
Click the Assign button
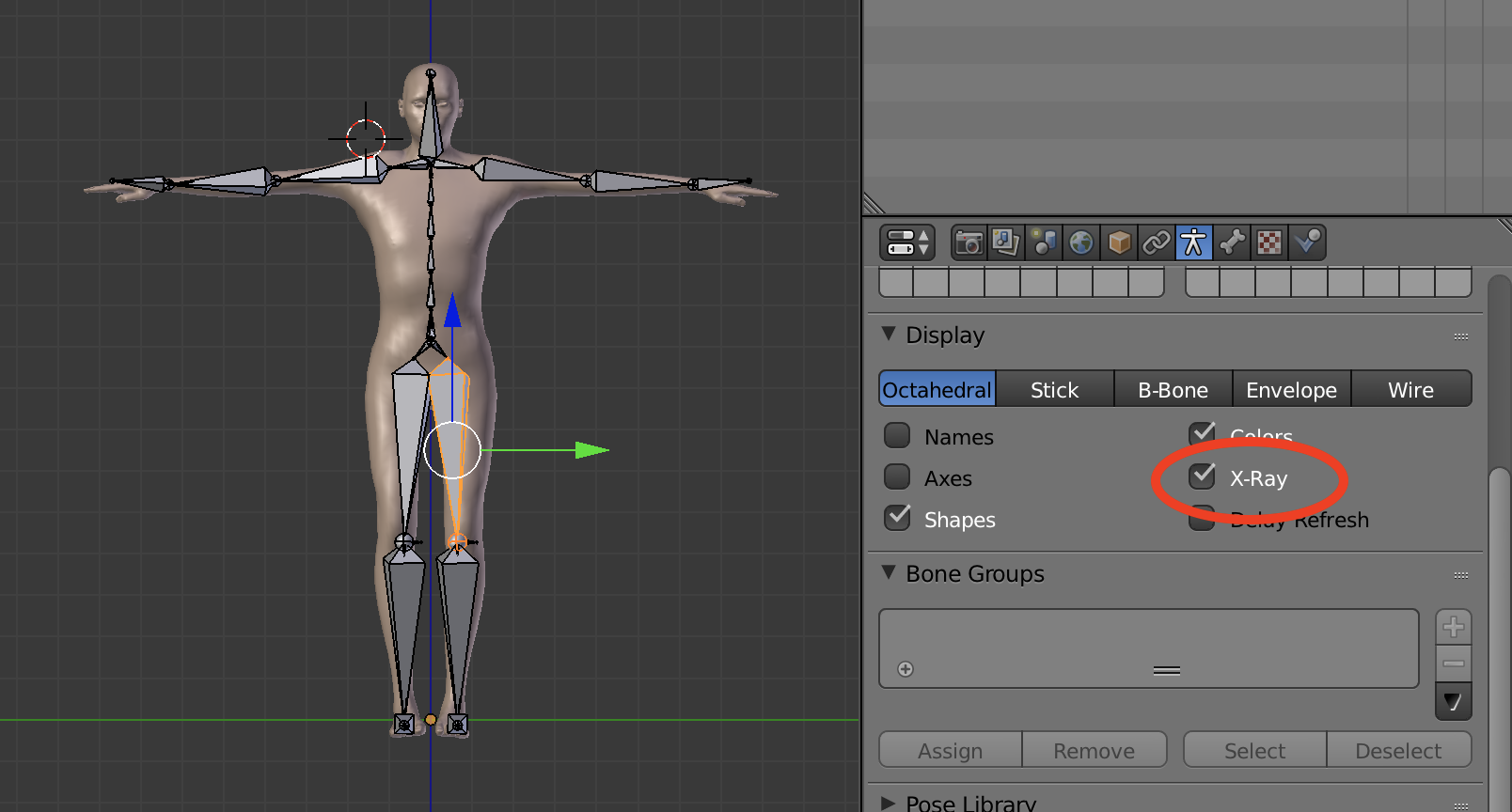[951, 750]
